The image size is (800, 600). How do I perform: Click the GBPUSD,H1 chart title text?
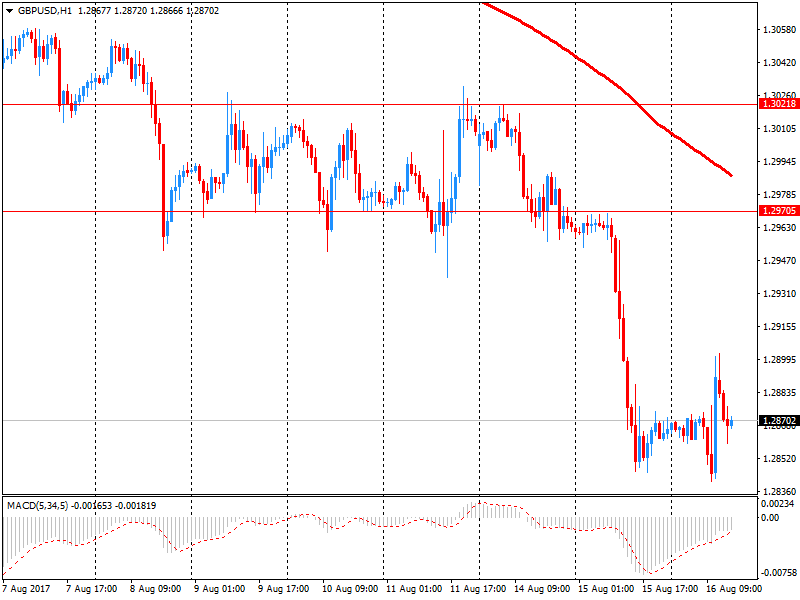coord(44,11)
